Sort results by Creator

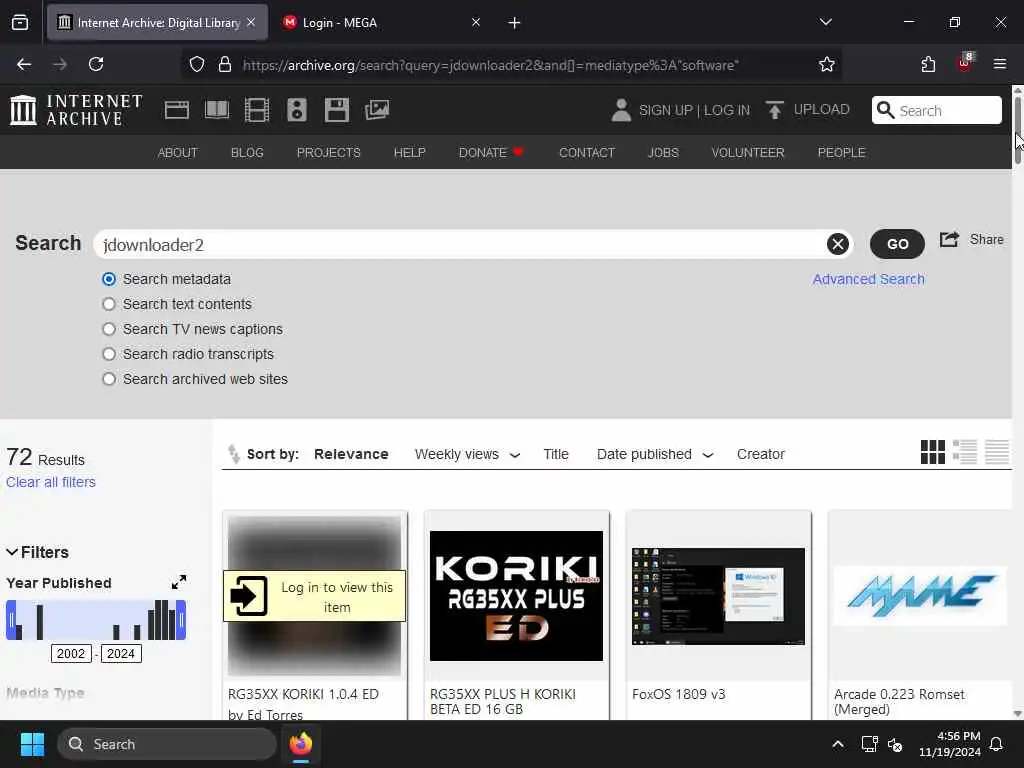760,454
